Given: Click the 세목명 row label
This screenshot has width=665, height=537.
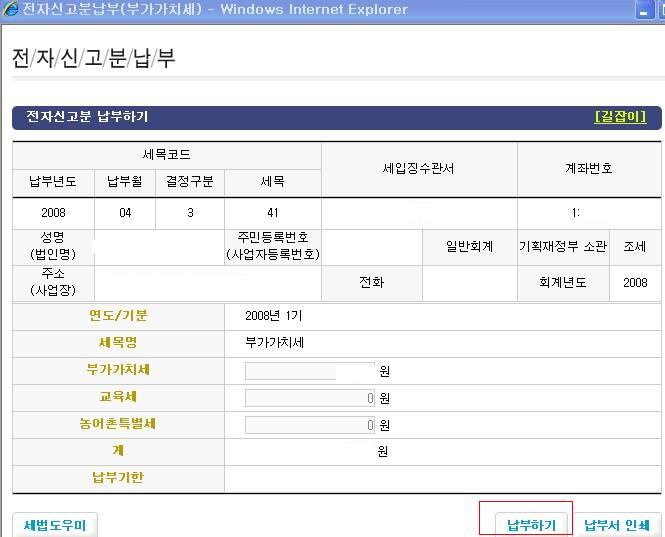Looking at the screenshot, I should tap(118, 342).
